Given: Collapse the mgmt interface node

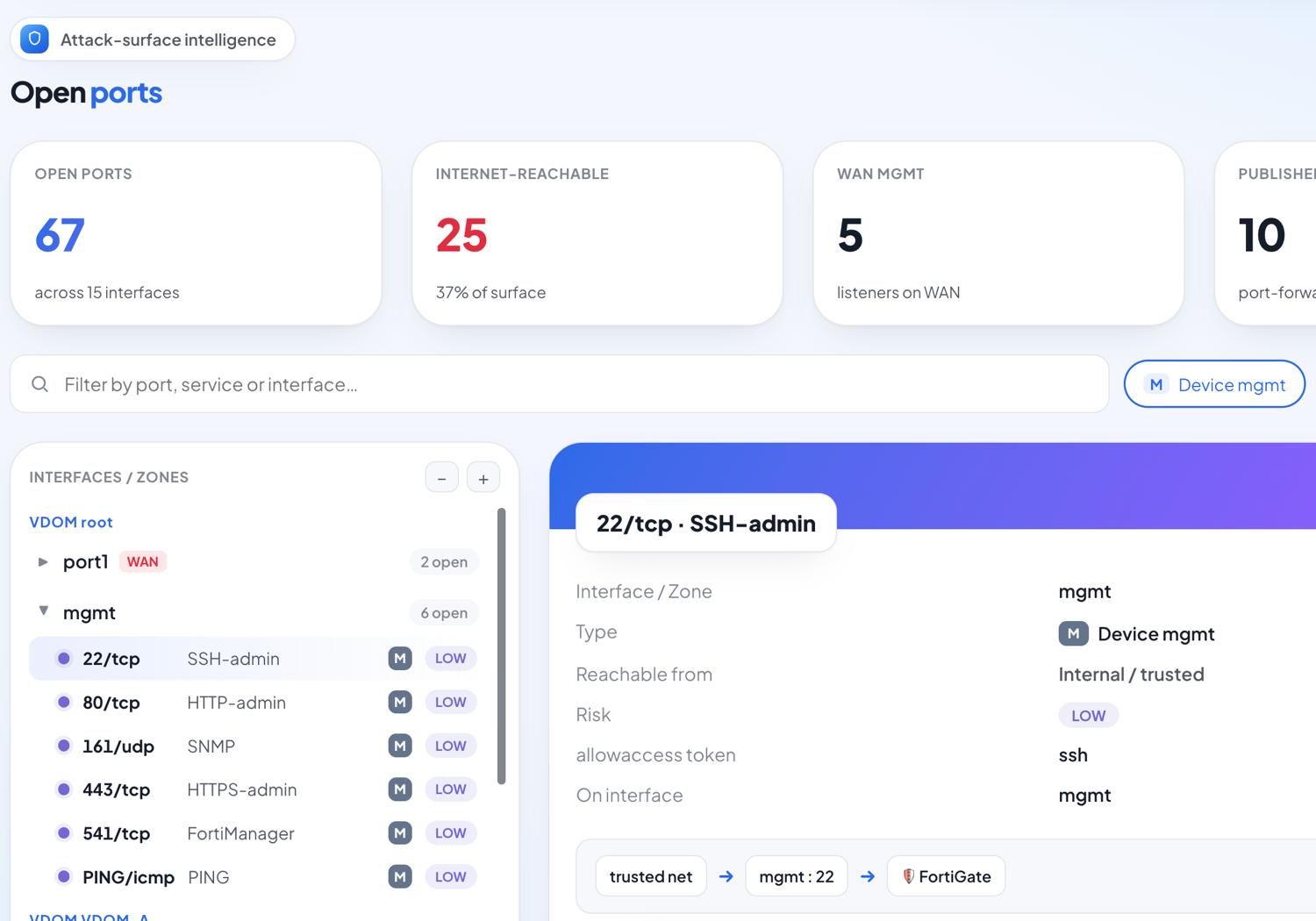Looking at the screenshot, I should (x=43, y=611).
